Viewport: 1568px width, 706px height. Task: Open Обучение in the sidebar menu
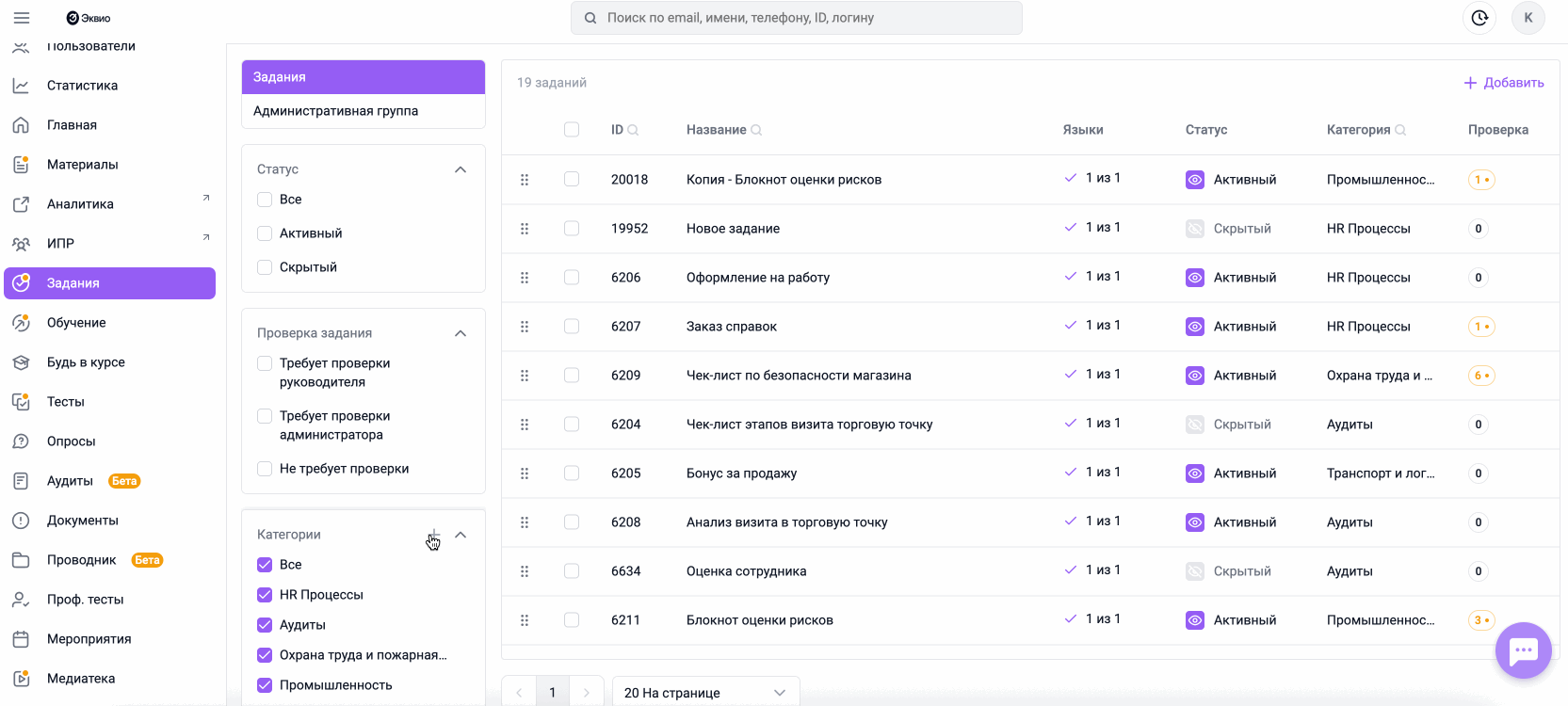click(x=76, y=323)
